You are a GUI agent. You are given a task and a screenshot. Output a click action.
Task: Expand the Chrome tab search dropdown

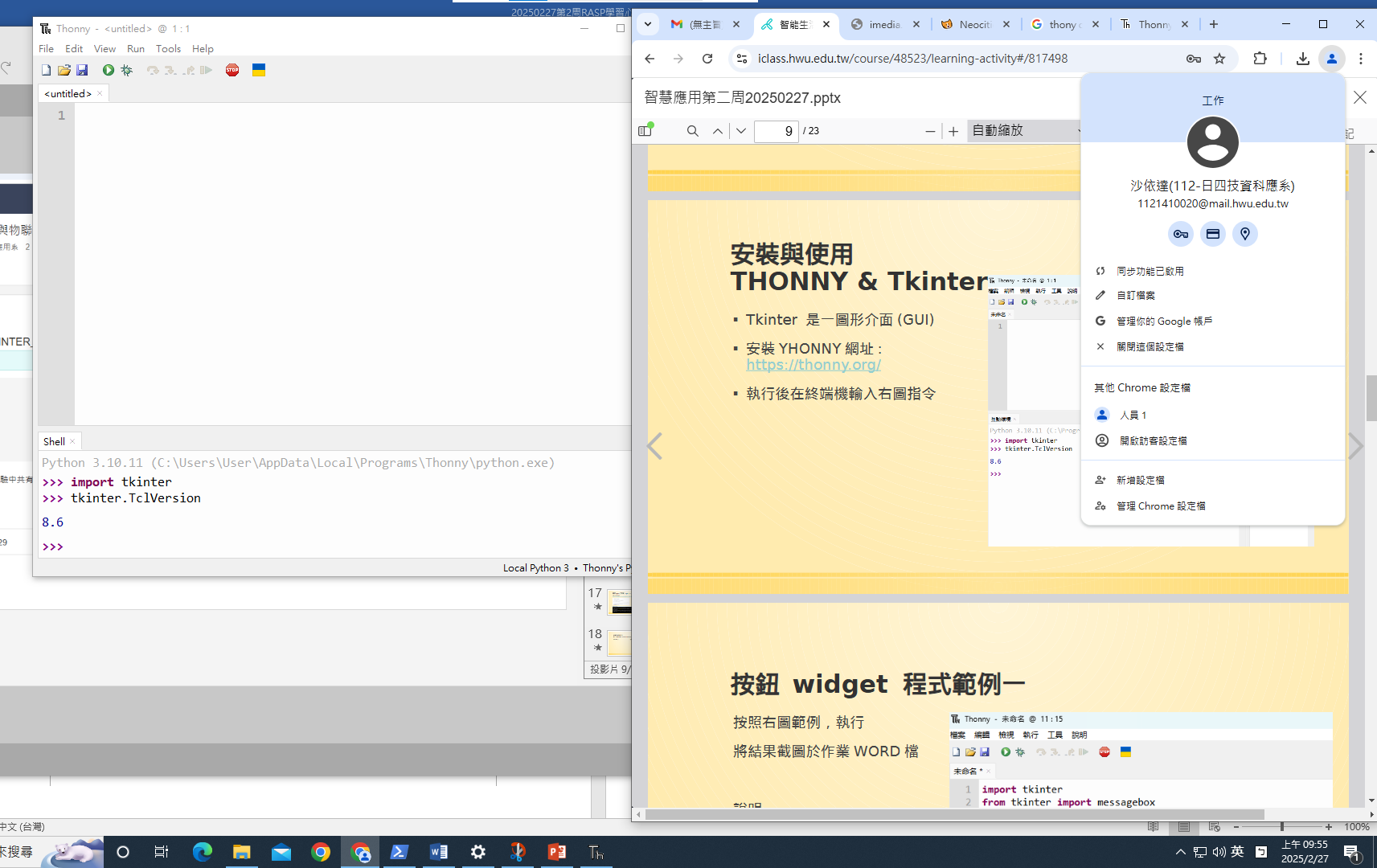648,24
